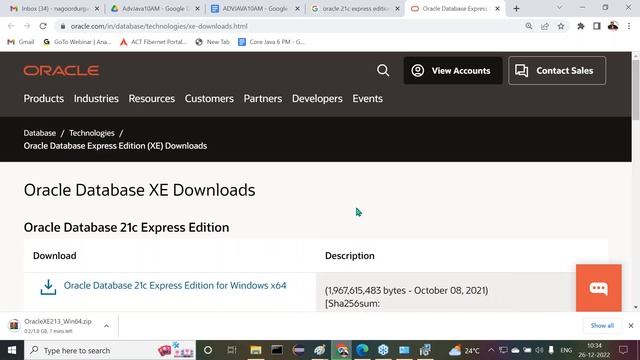
Task: Open a new browser tab with plus button
Action: pos(516,9)
